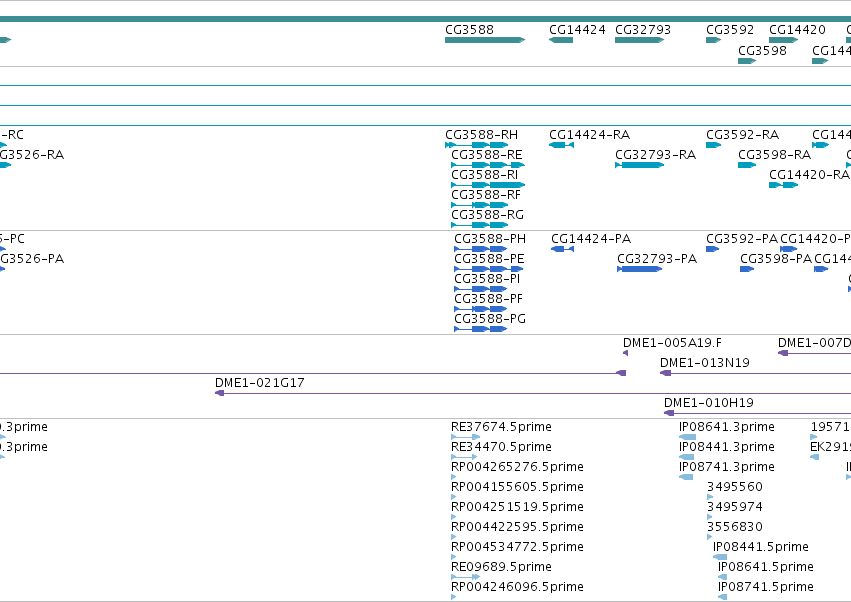This screenshot has height=602, width=851.
Task: Open protein CG3592-PA
Action: [713, 249]
